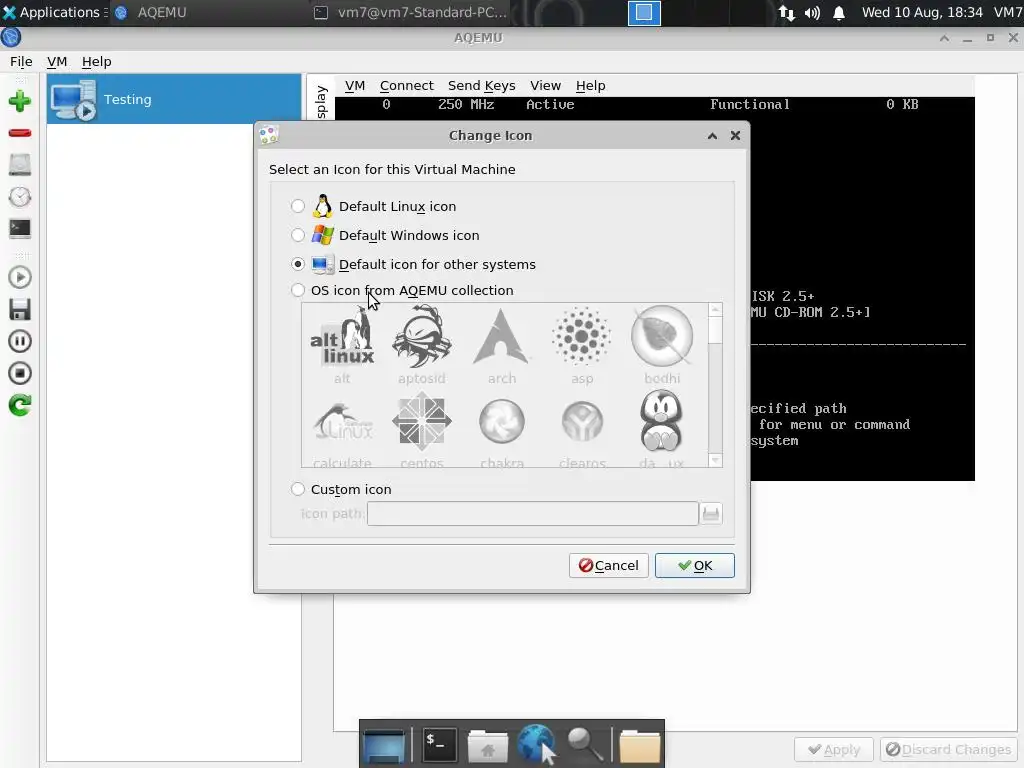The height and width of the screenshot is (768, 1024).
Task: Select the chakra icon
Action: click(502, 429)
